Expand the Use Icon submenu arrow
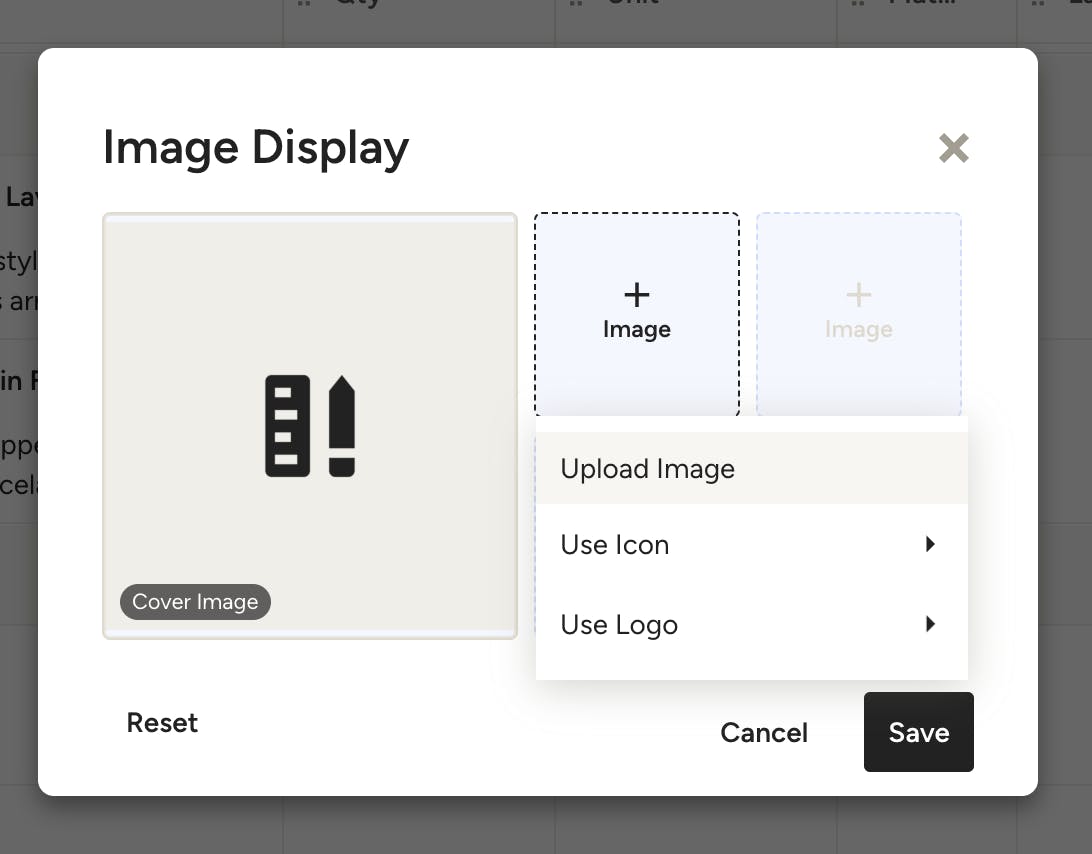The width and height of the screenshot is (1092, 854). (x=930, y=545)
